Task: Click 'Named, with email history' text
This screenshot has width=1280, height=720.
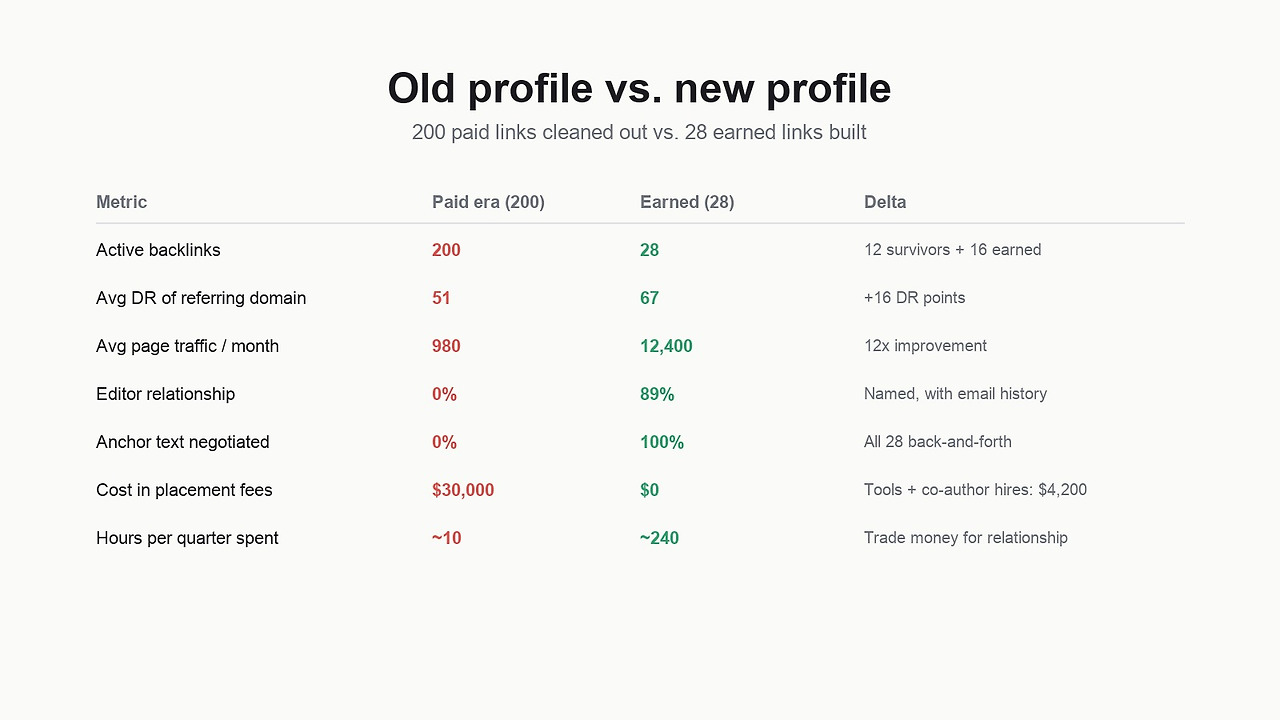Action: pos(955,394)
